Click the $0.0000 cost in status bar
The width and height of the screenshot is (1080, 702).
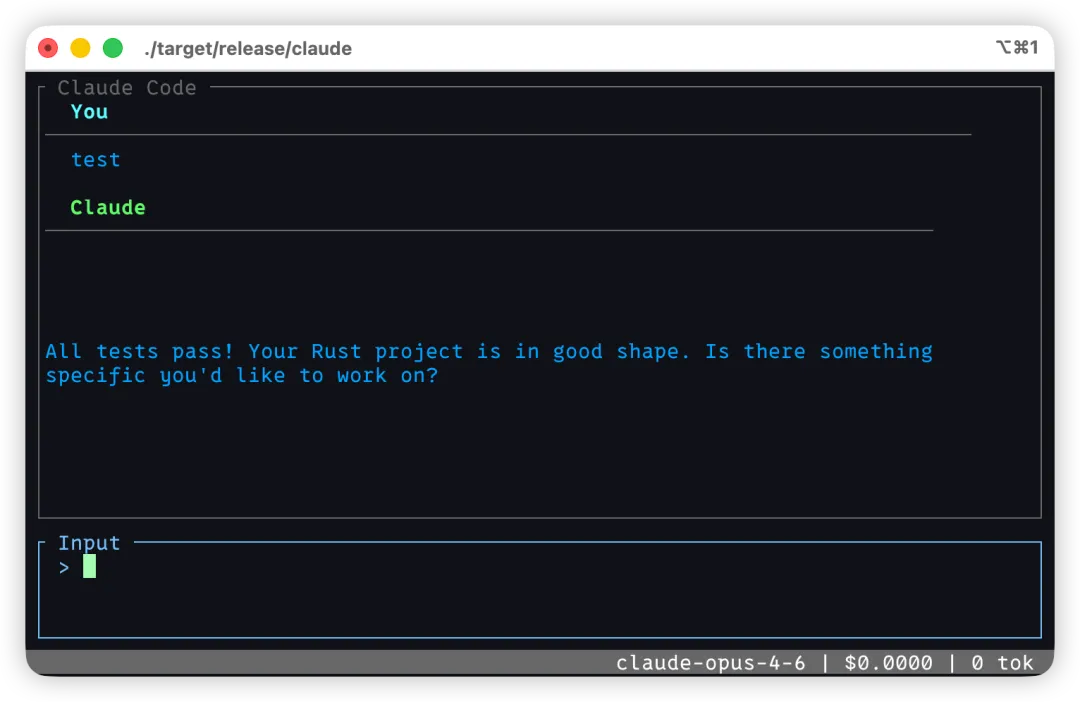pyautogui.click(x=889, y=663)
